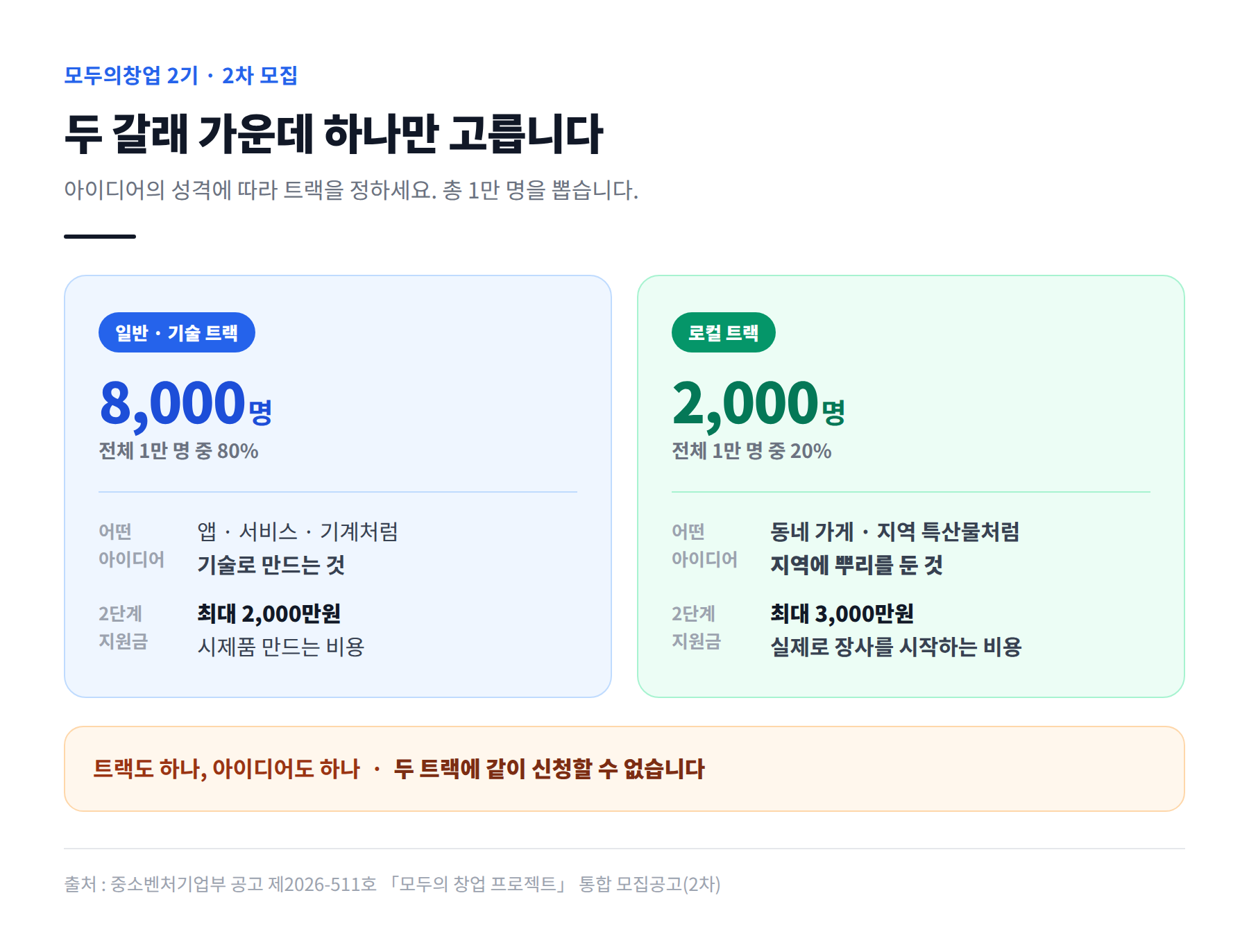The image size is (1249, 952).
Task: Click the source citation footer text
Action: 392,884
